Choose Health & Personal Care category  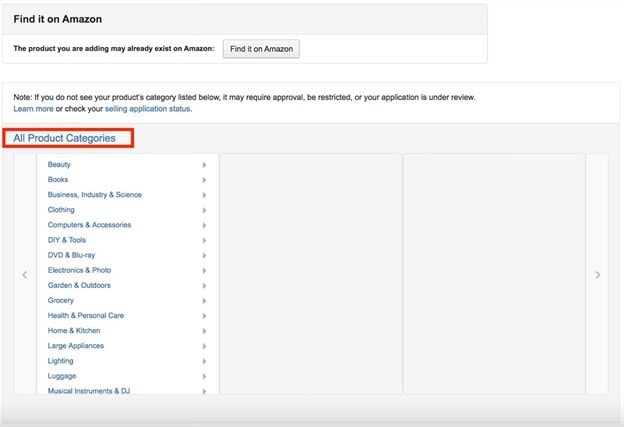click(86, 316)
